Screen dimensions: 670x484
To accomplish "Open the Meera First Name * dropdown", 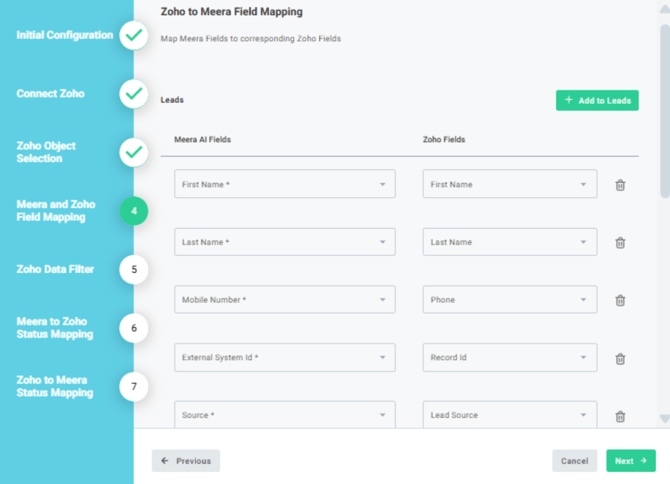I will 285,184.
